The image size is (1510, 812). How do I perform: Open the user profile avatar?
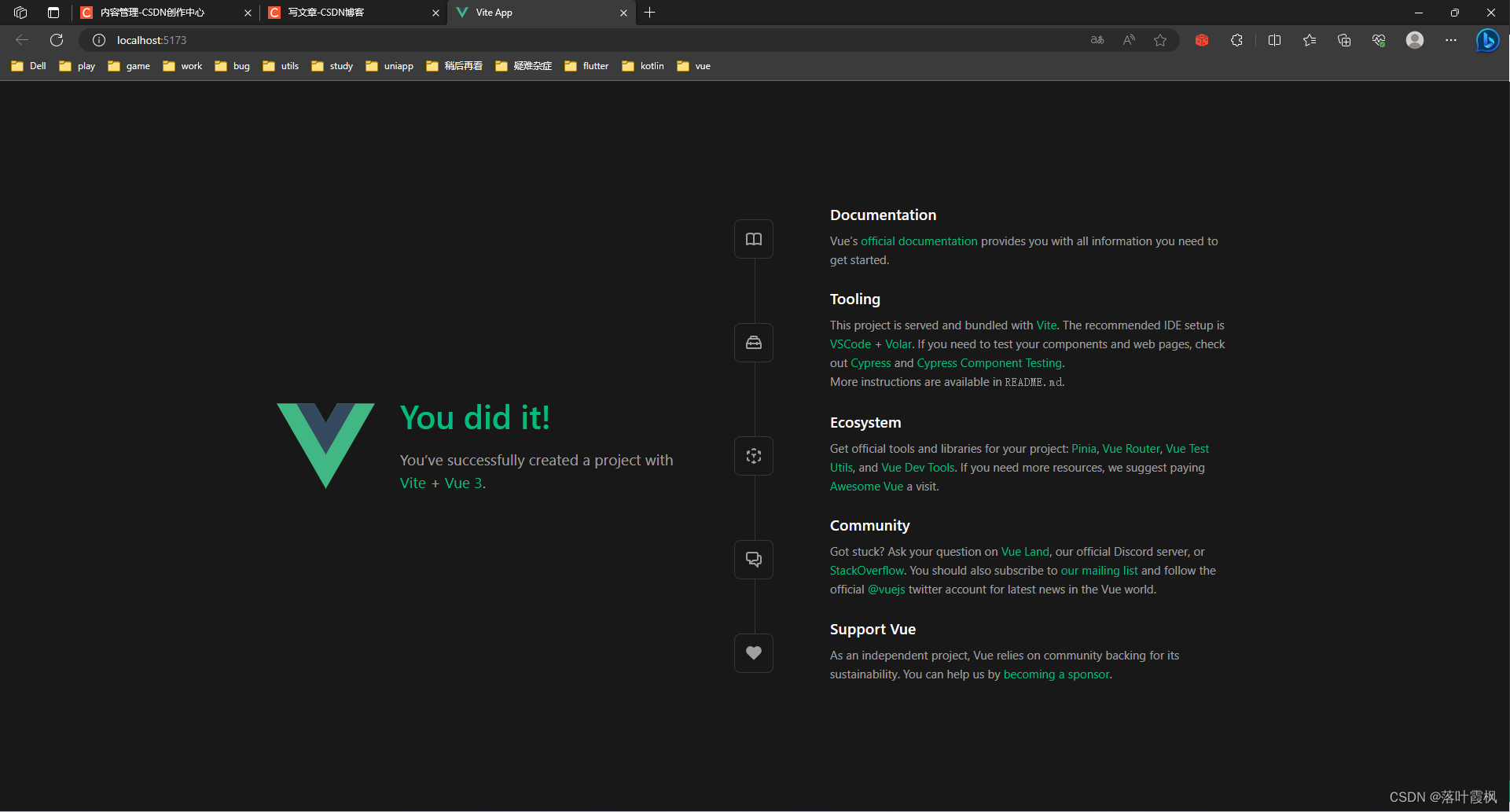point(1415,40)
